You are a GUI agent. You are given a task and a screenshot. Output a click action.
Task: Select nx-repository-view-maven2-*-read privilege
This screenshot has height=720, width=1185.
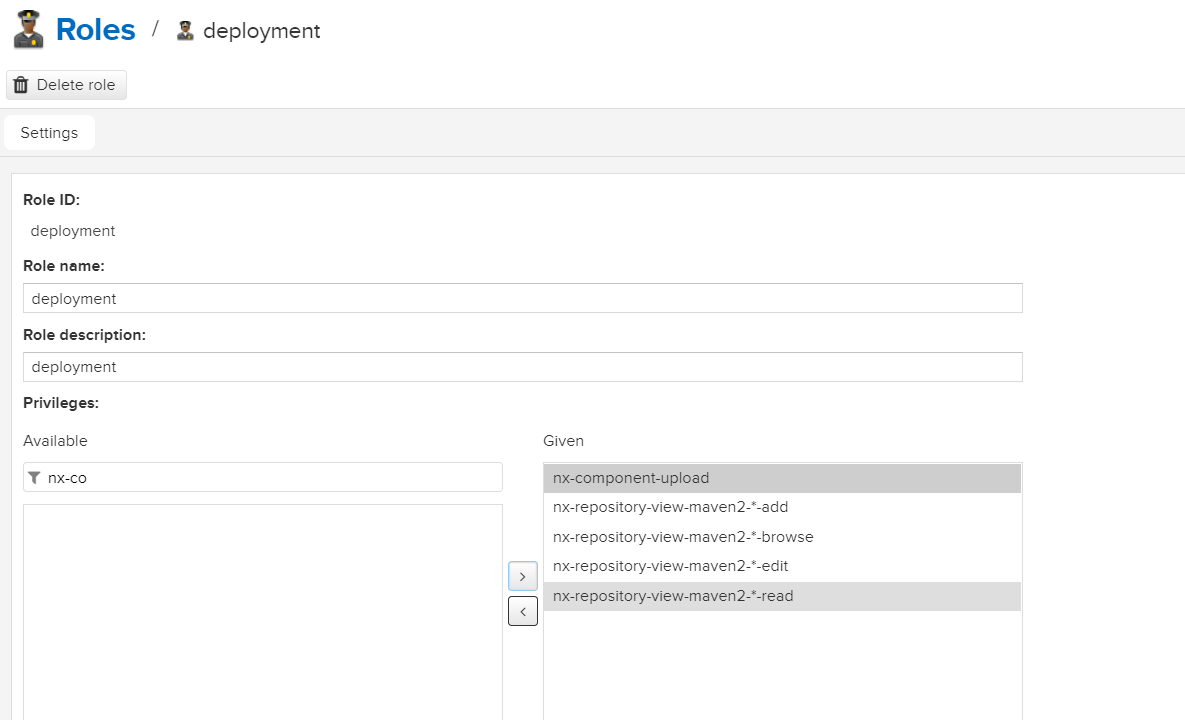coord(782,596)
